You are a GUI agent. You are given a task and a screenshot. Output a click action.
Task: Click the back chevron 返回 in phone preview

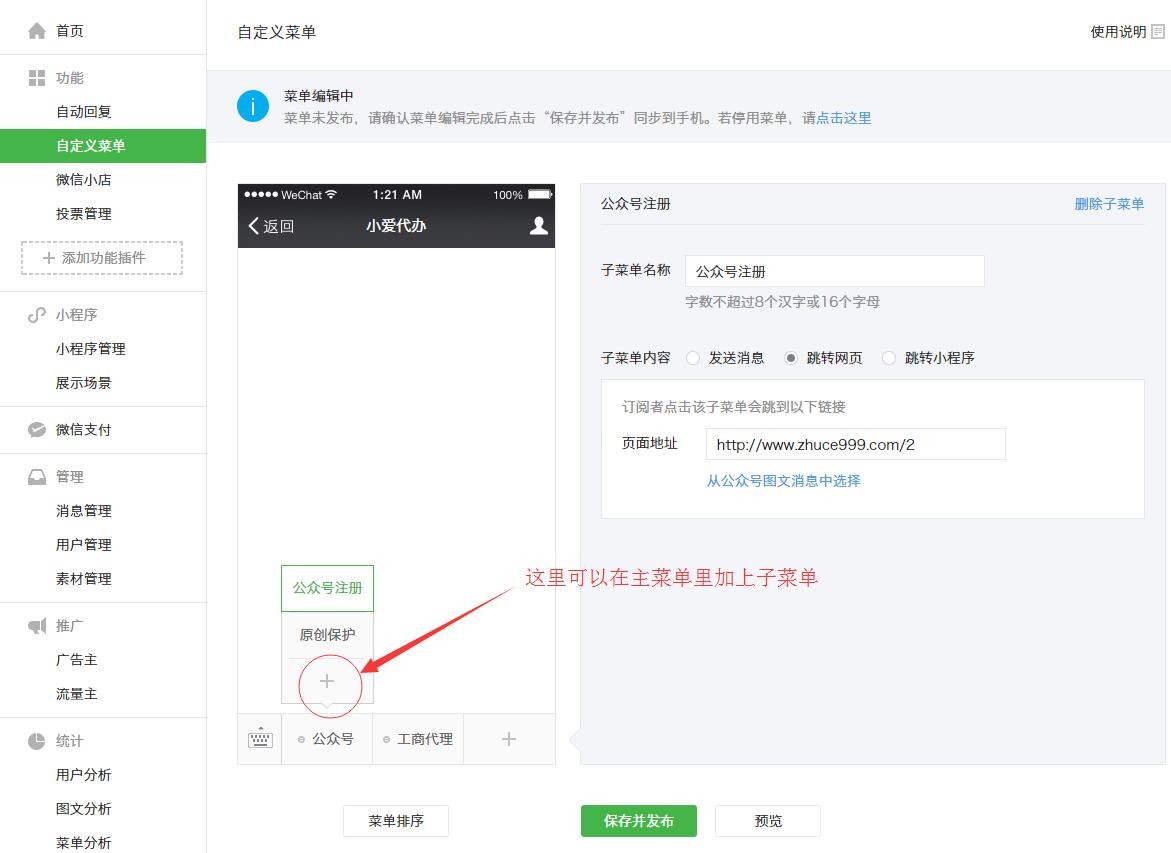click(x=270, y=226)
